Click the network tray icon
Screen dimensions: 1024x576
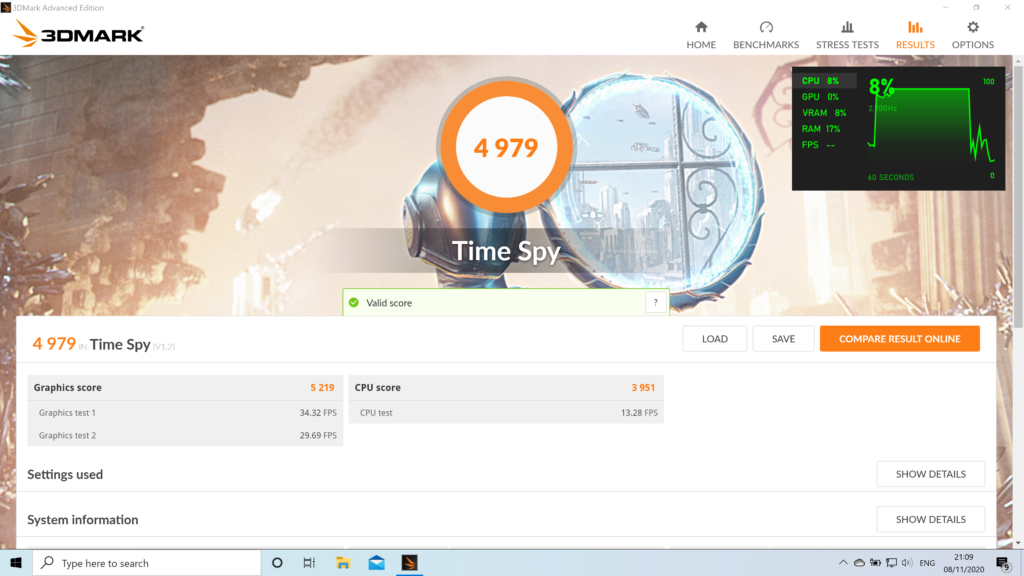click(x=891, y=562)
